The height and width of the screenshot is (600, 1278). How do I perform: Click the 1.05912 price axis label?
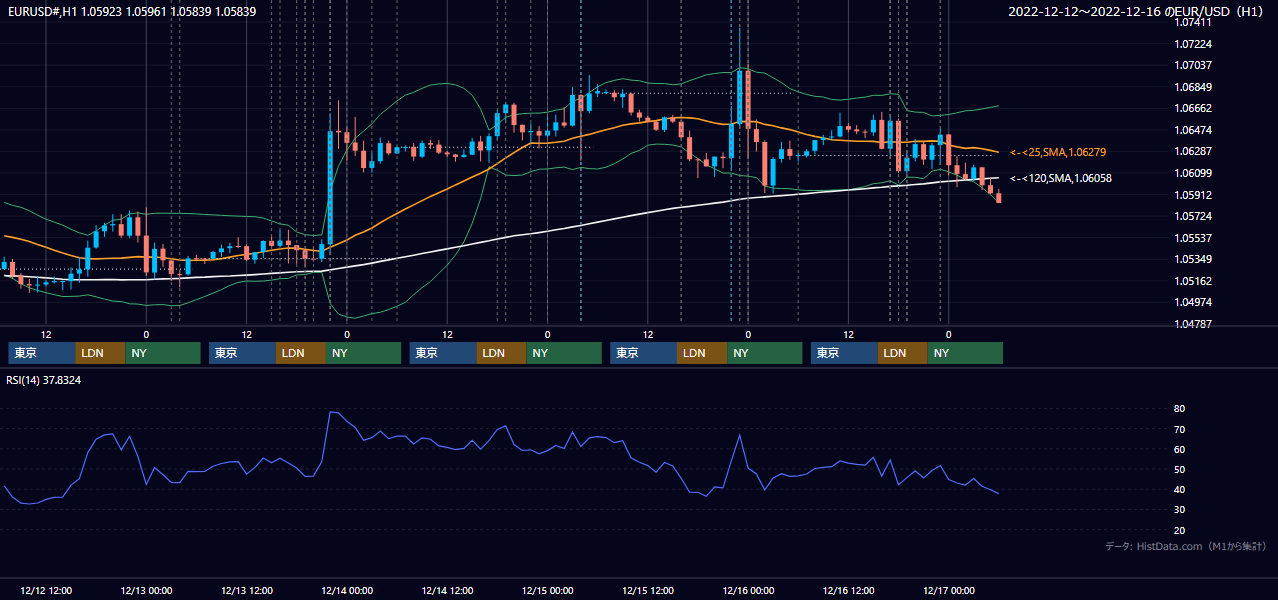1193,195
